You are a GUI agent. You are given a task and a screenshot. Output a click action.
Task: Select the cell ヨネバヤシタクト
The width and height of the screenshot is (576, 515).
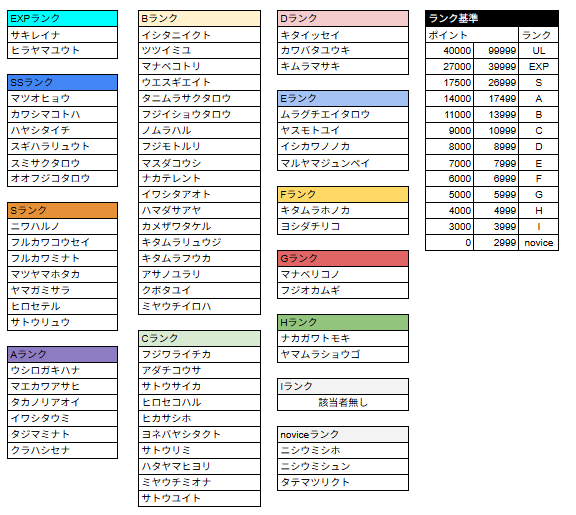[x=199, y=435]
